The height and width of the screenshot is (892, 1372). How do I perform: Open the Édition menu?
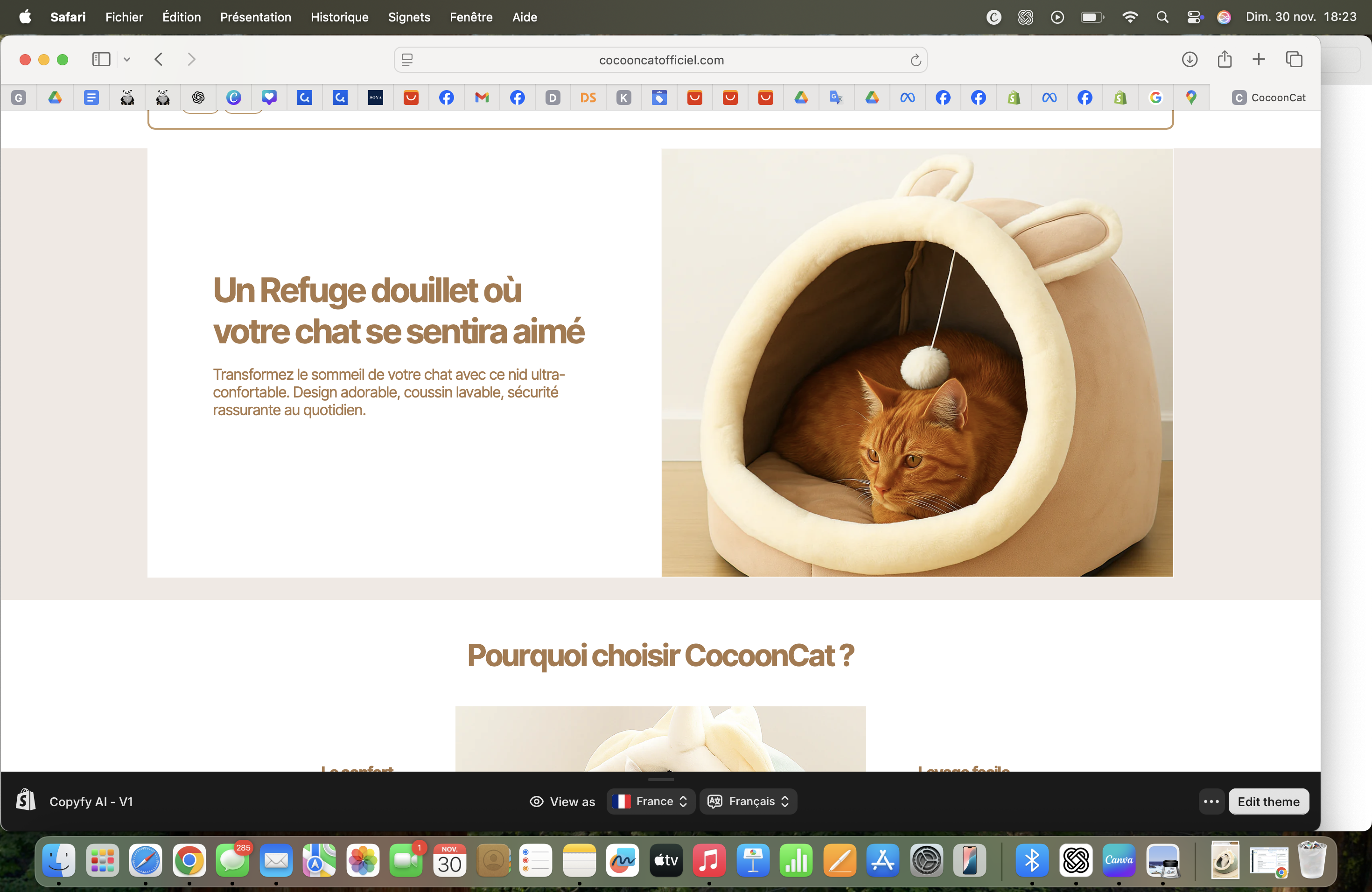pos(182,17)
